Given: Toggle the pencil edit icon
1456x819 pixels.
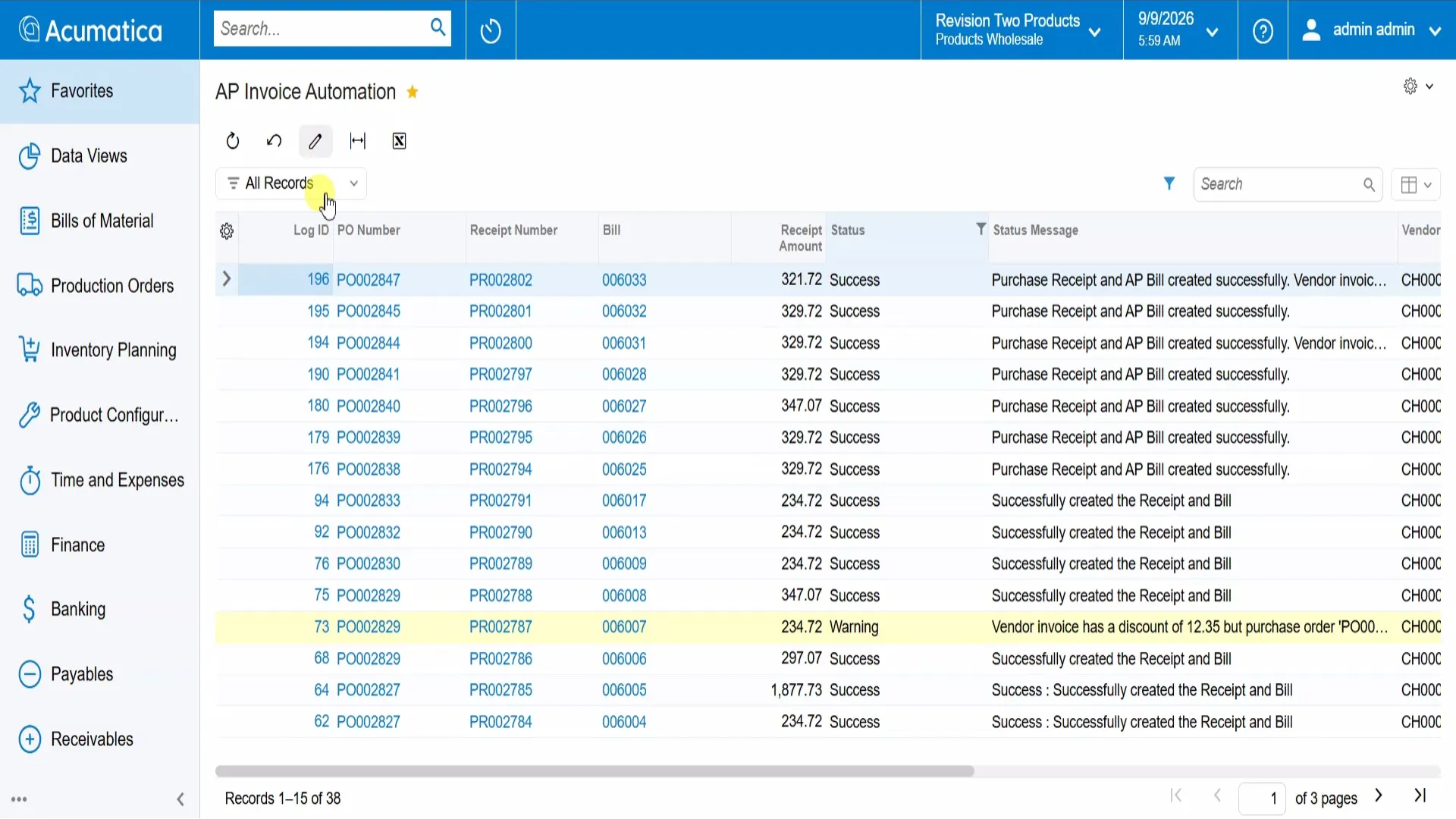Looking at the screenshot, I should pyautogui.click(x=315, y=141).
